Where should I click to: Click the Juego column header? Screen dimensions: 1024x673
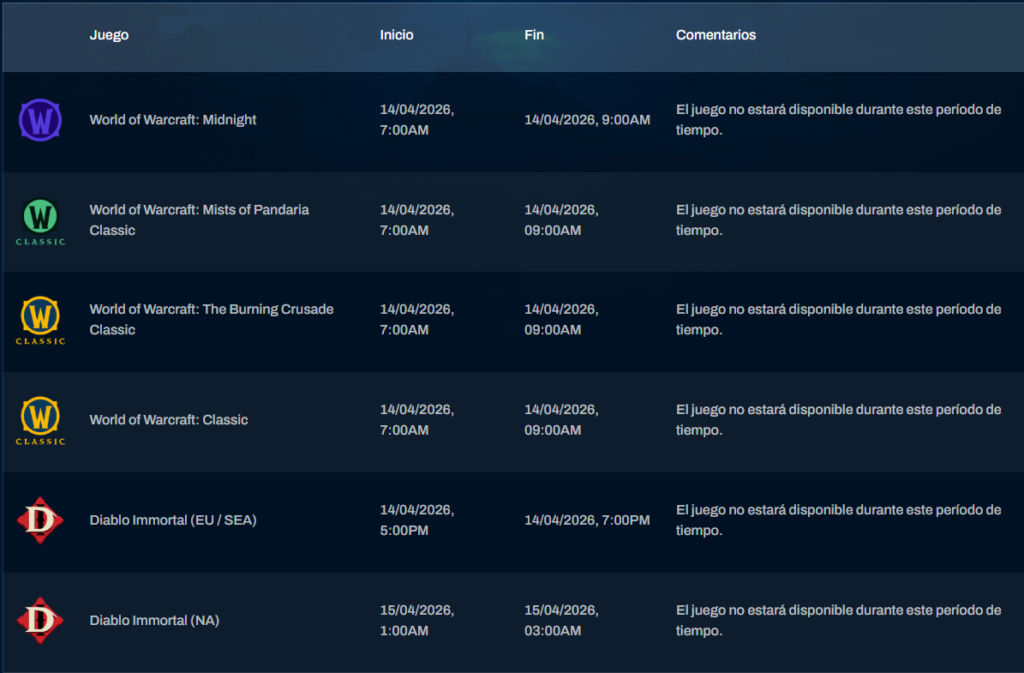109,35
